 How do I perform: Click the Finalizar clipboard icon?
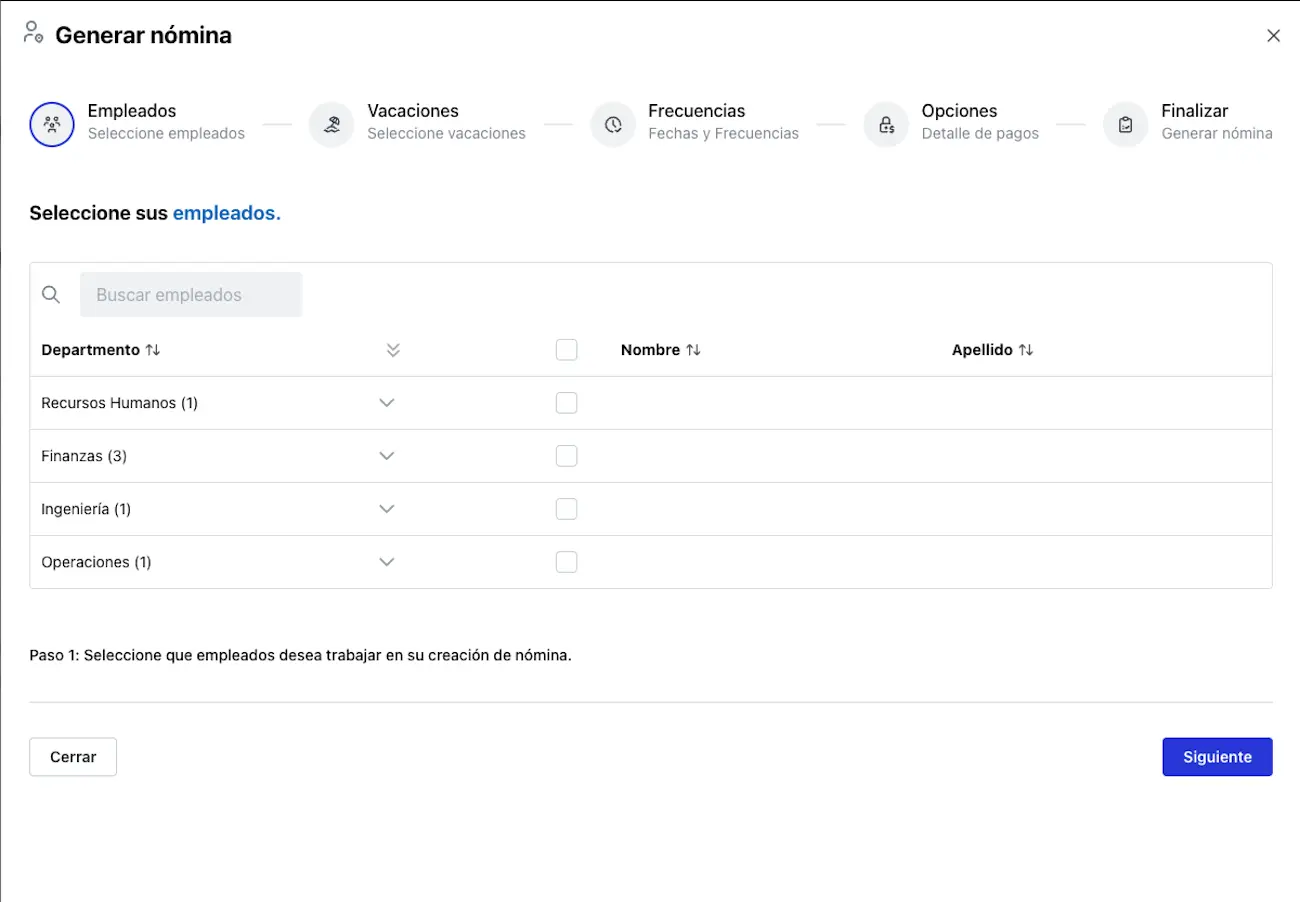tap(1126, 125)
